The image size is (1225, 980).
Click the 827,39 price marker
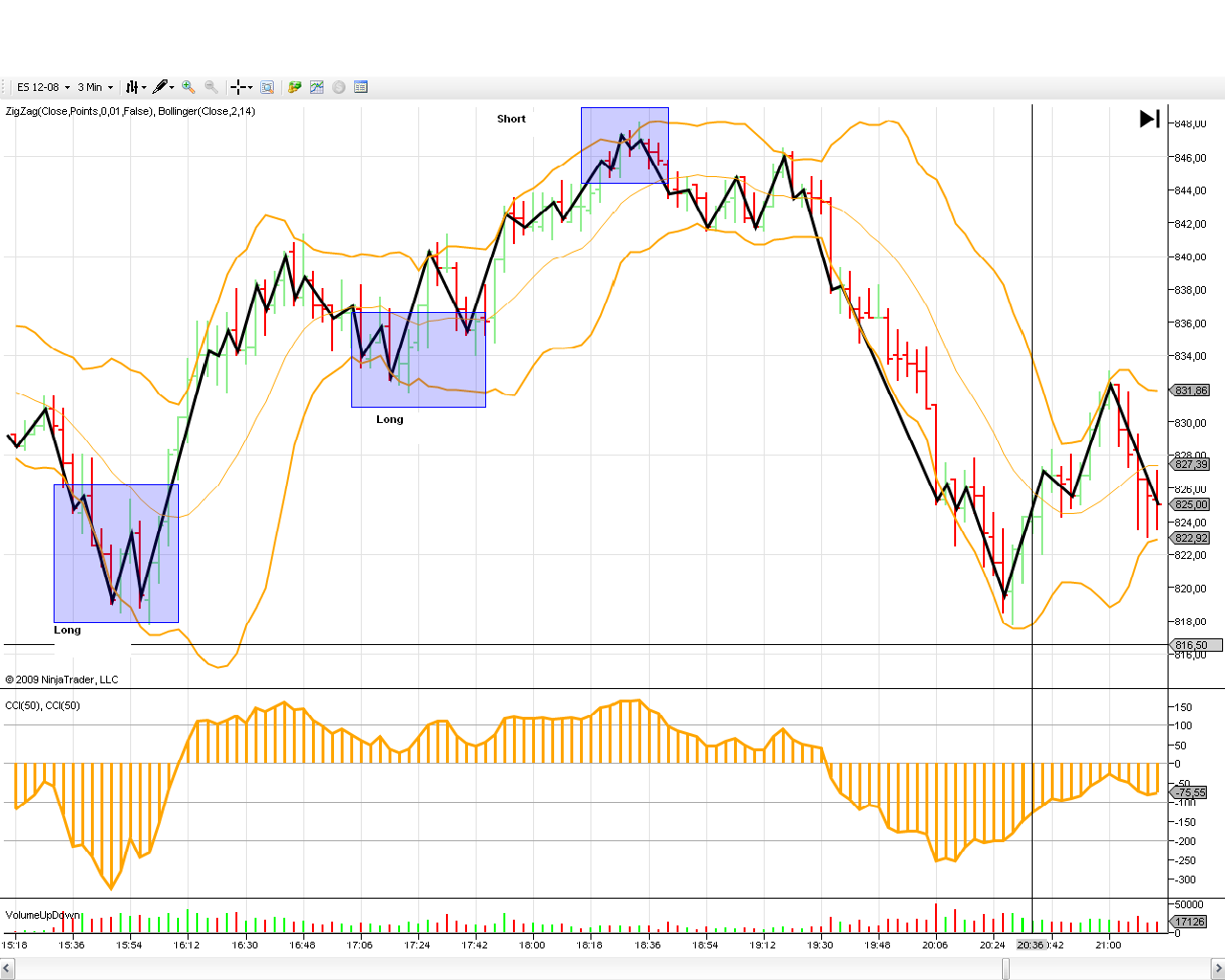pyautogui.click(x=1191, y=464)
